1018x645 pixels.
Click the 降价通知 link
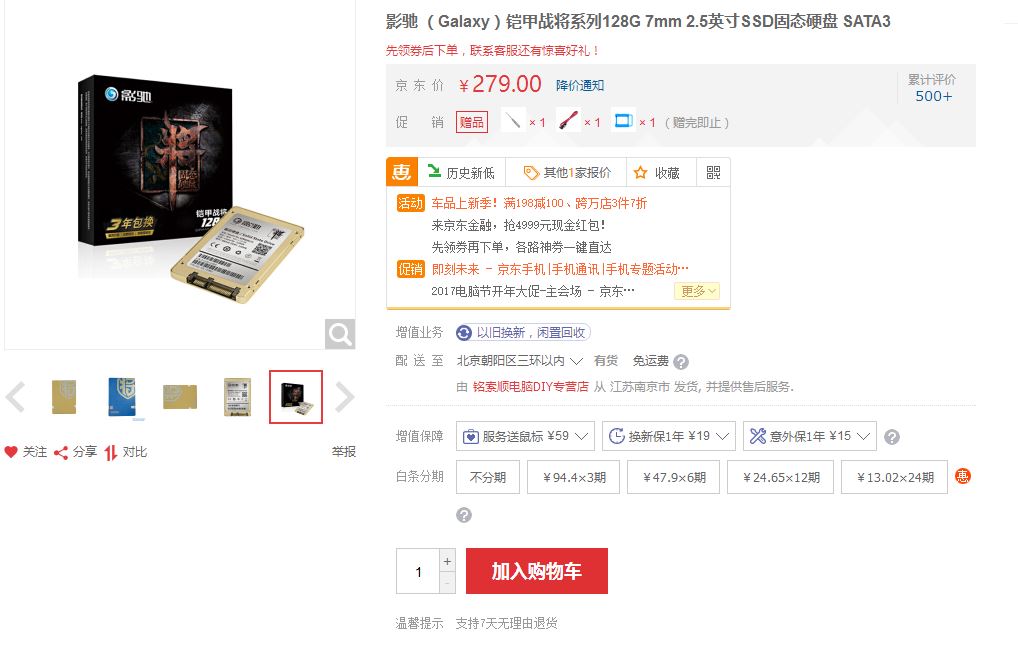580,85
